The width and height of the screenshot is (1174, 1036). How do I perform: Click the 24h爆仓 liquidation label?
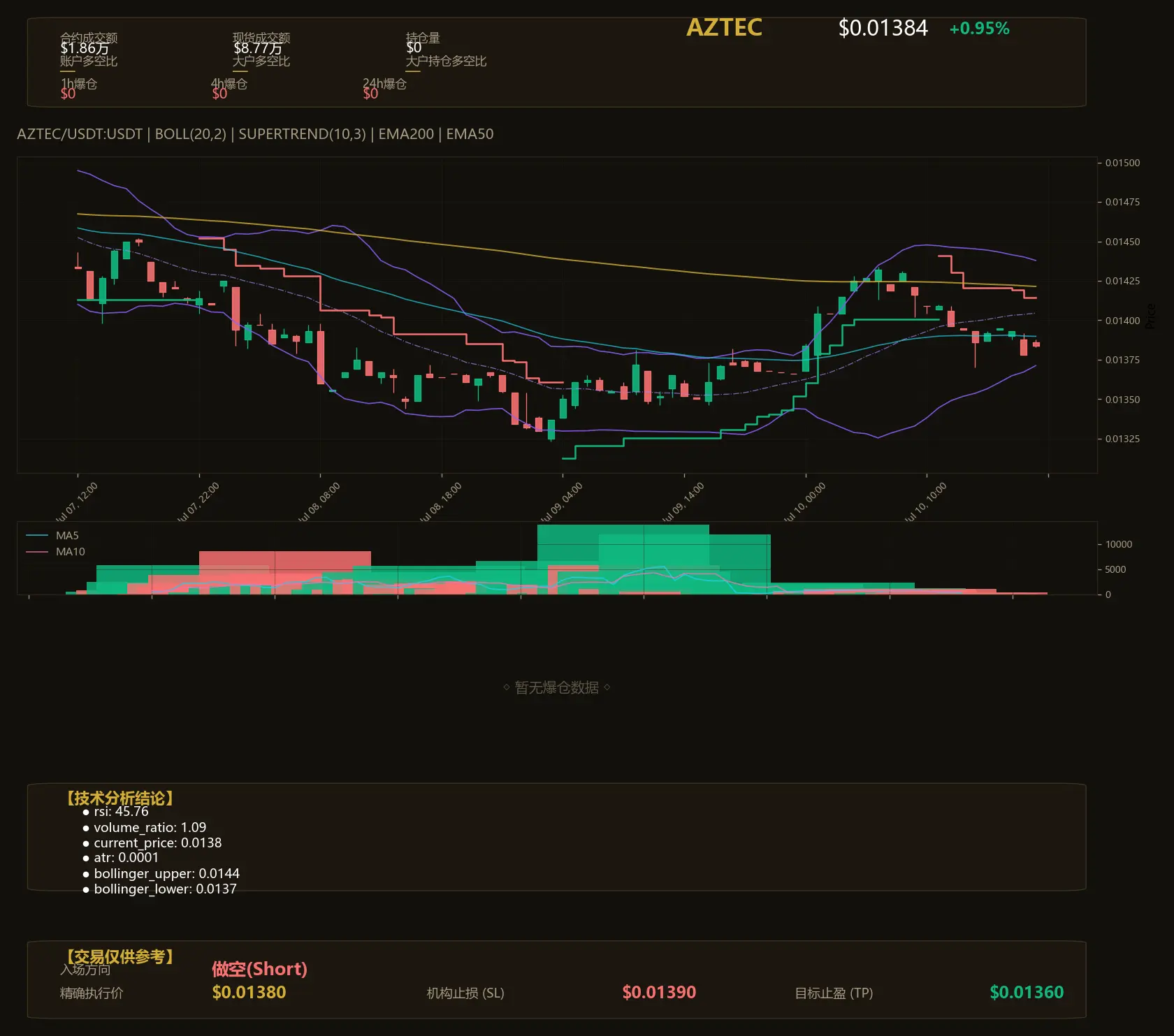[x=384, y=84]
